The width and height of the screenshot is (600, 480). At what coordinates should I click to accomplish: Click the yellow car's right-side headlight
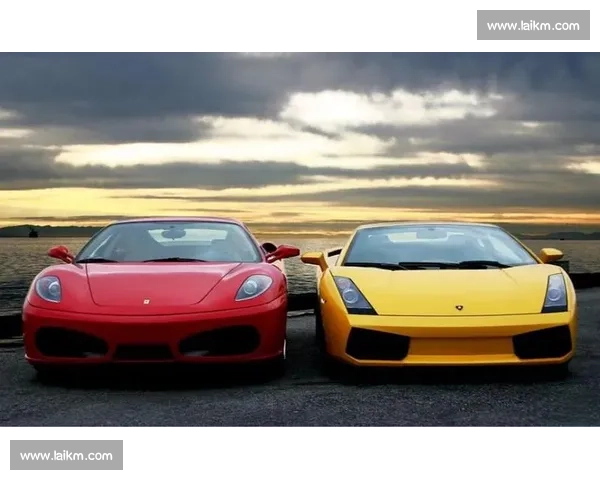tap(555, 293)
